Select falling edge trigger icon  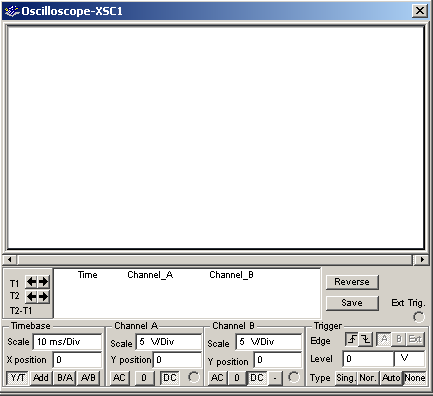tap(366, 339)
